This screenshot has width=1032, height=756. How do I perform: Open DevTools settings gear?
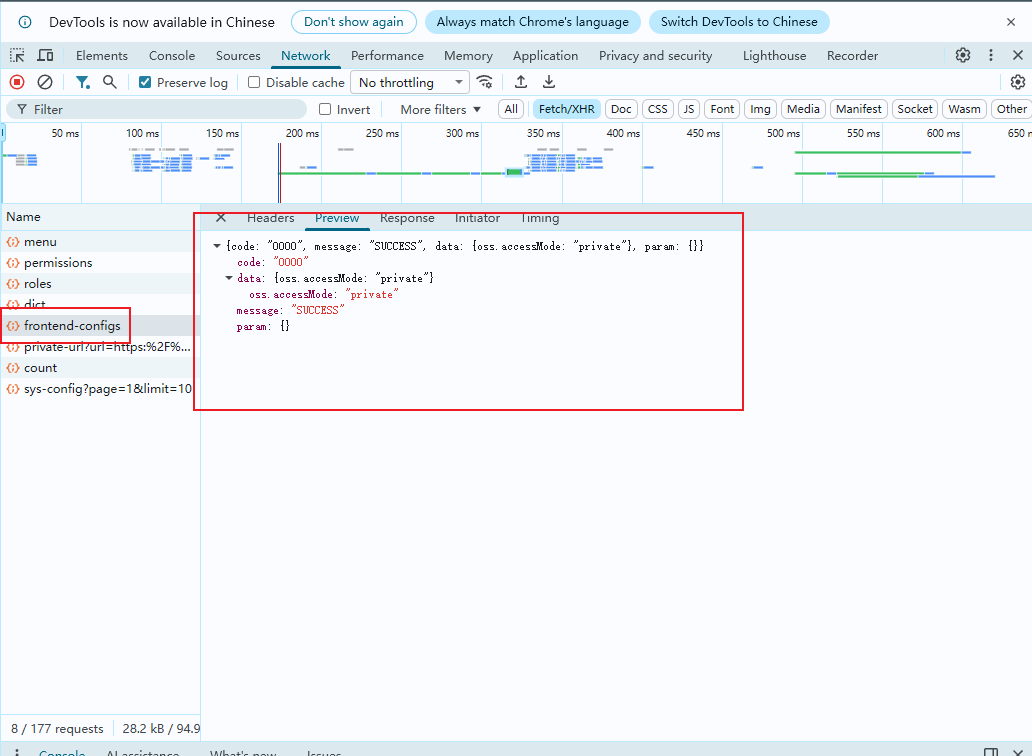963,56
